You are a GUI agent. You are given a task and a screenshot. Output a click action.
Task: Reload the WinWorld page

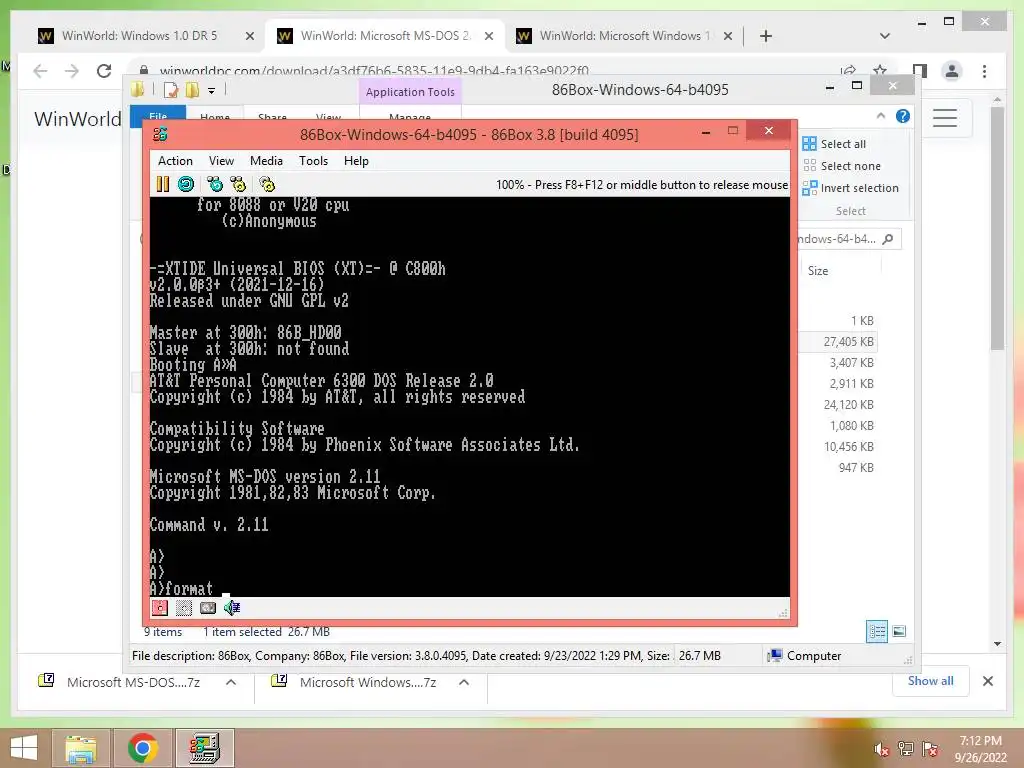[104, 71]
